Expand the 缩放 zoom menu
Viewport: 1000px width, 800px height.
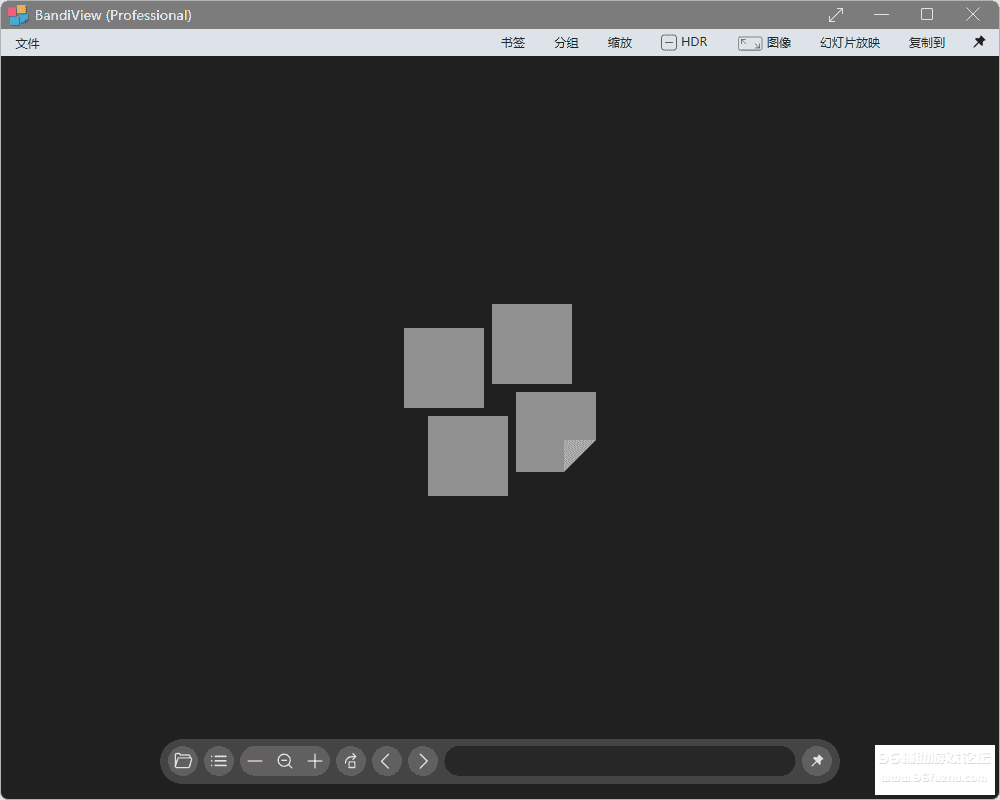click(x=620, y=43)
